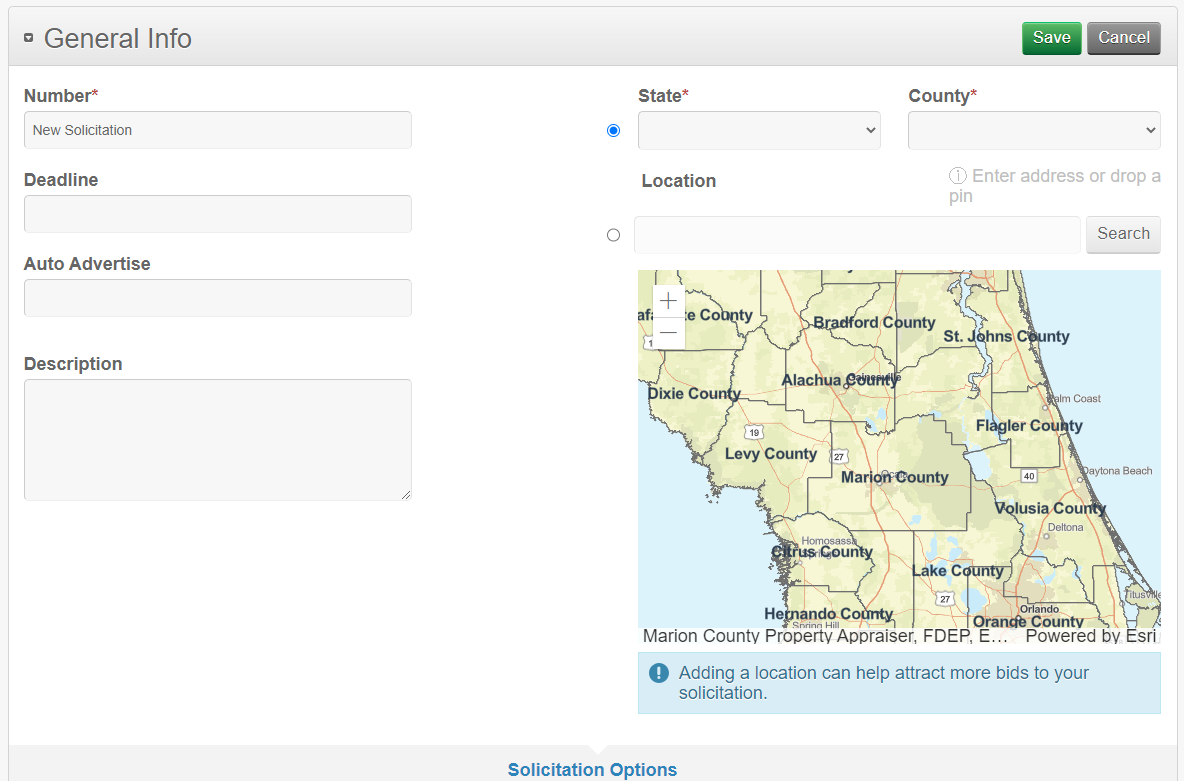The width and height of the screenshot is (1184, 781).
Task: Search for the entered location
Action: click(1123, 234)
